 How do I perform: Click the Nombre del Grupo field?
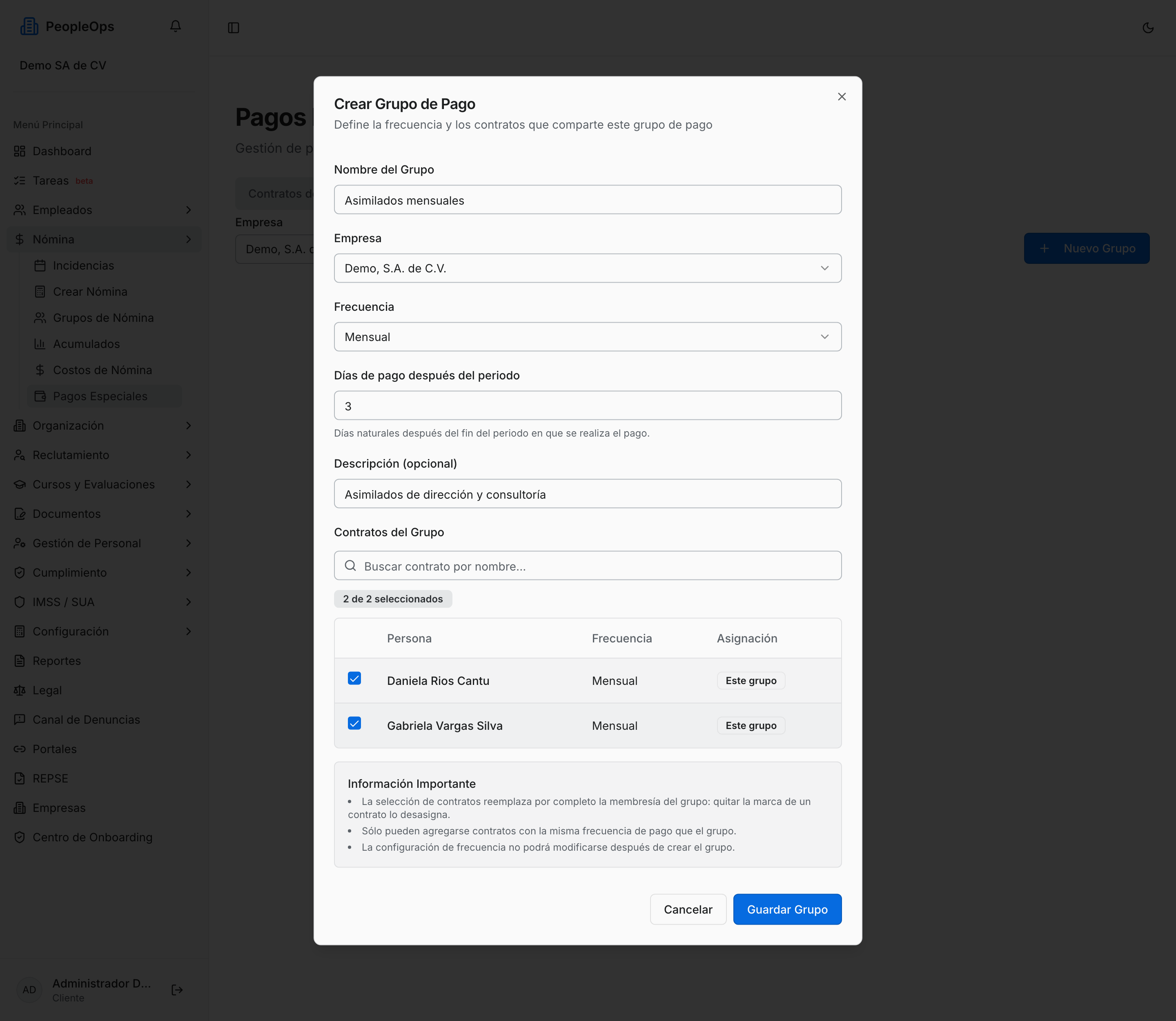(588, 200)
